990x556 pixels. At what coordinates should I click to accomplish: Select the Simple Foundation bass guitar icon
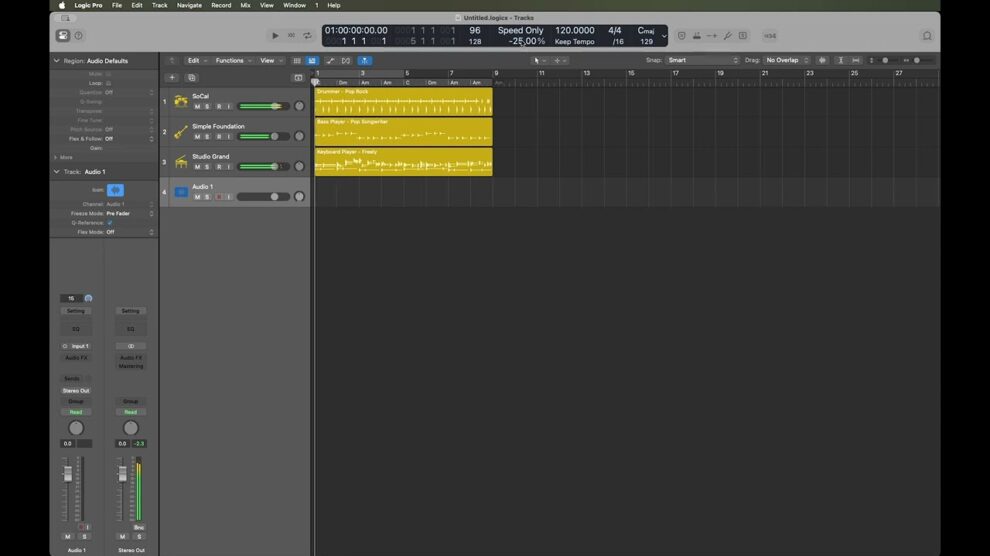tap(181, 131)
